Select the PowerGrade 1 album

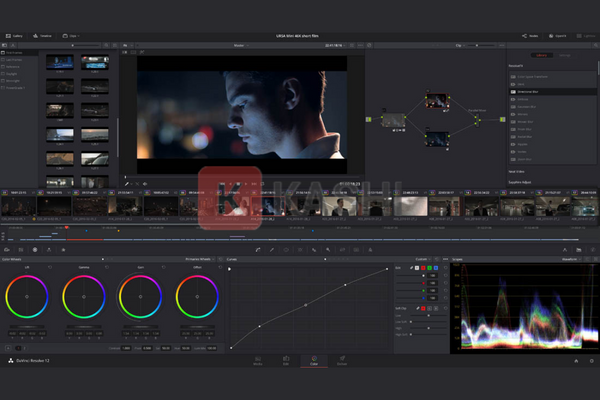click(19, 88)
